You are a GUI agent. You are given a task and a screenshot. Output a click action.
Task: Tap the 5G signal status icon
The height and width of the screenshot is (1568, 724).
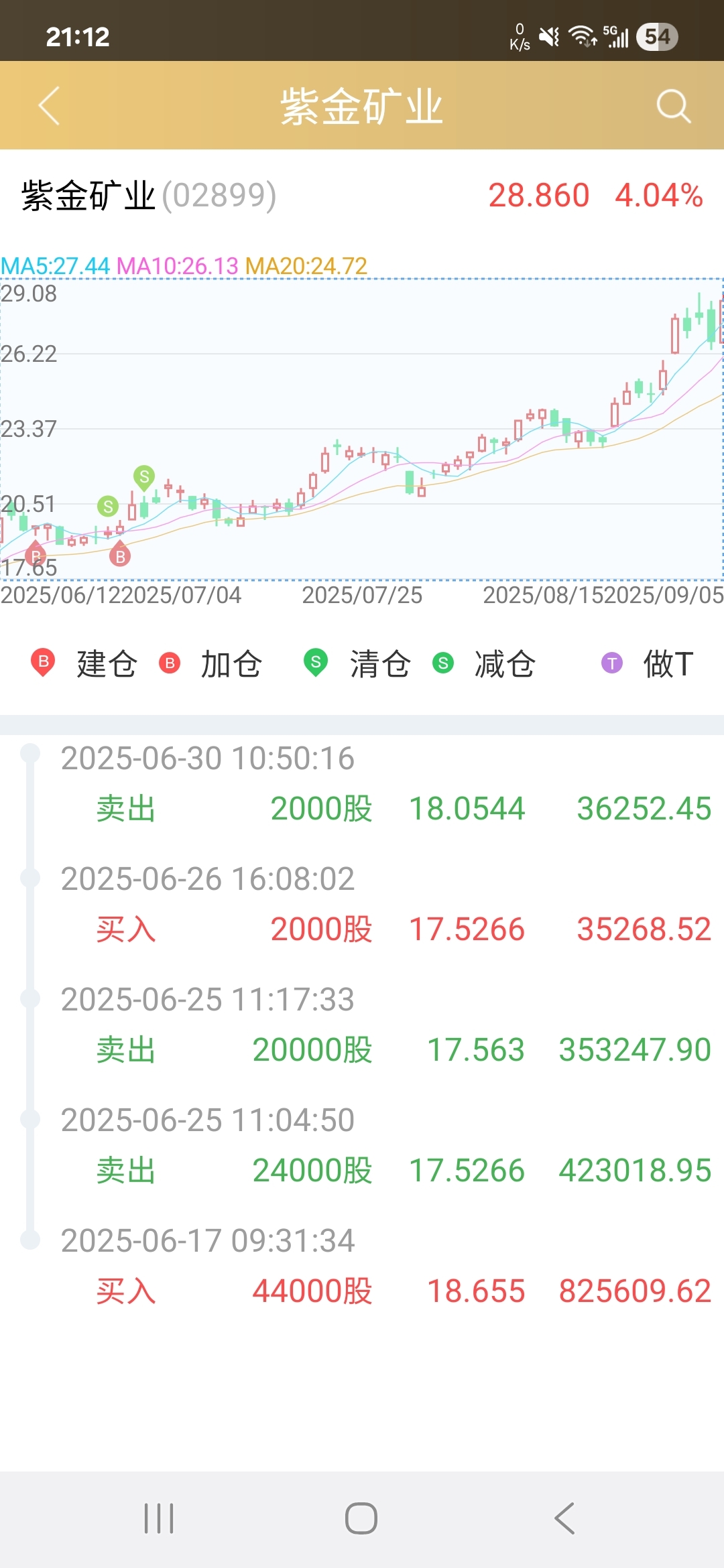point(616,37)
